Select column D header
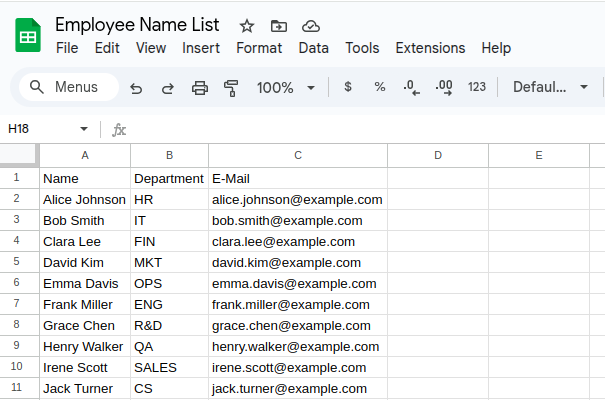The width and height of the screenshot is (605, 400). [x=438, y=155]
